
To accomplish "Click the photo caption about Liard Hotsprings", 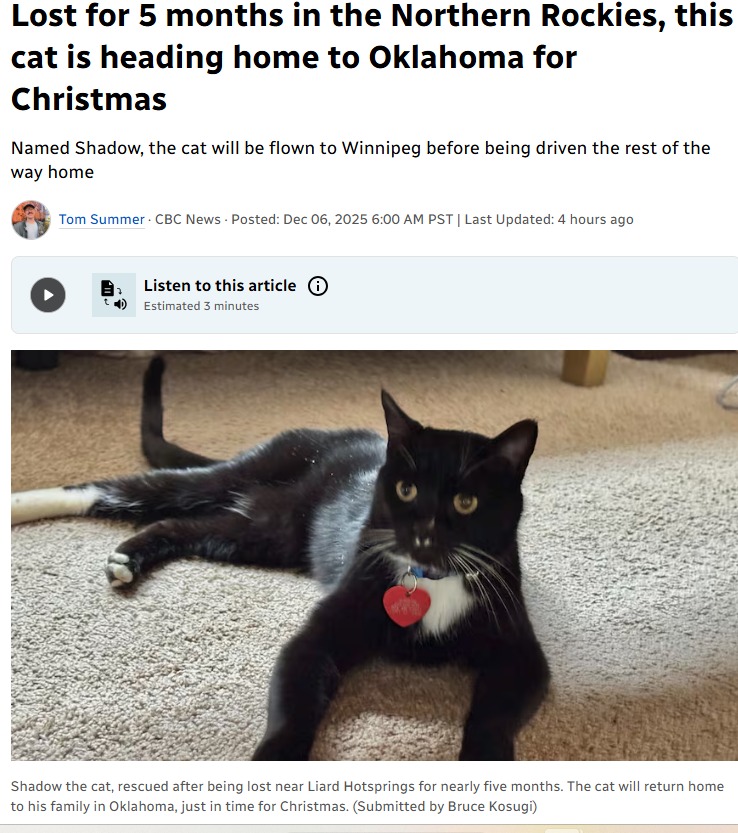I will click(367, 796).
